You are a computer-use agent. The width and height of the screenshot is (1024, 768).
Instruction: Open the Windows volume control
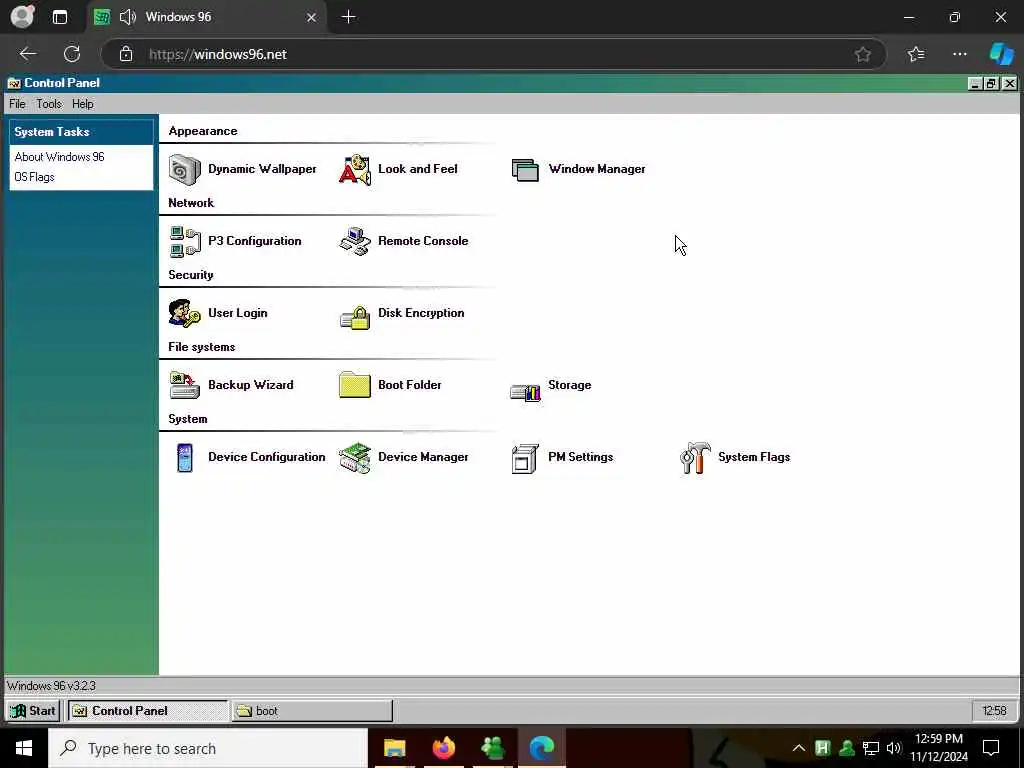894,748
